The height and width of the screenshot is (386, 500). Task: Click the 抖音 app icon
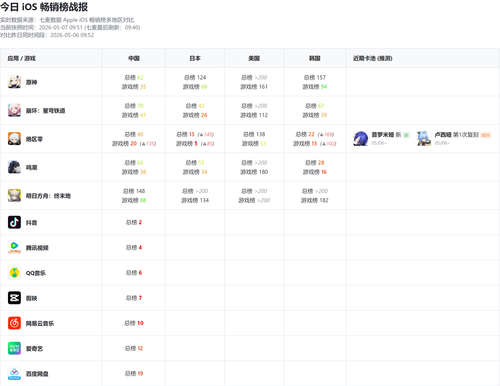[x=14, y=222]
